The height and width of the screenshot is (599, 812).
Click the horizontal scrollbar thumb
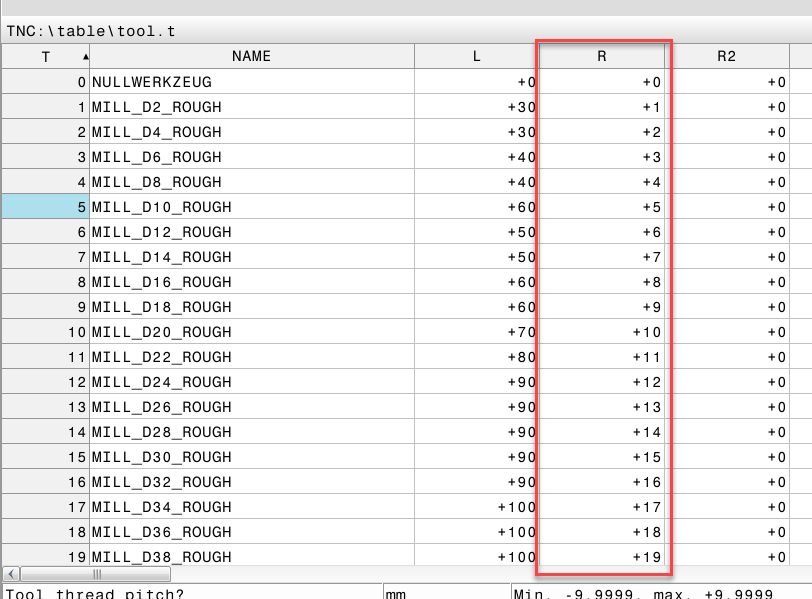(97, 575)
